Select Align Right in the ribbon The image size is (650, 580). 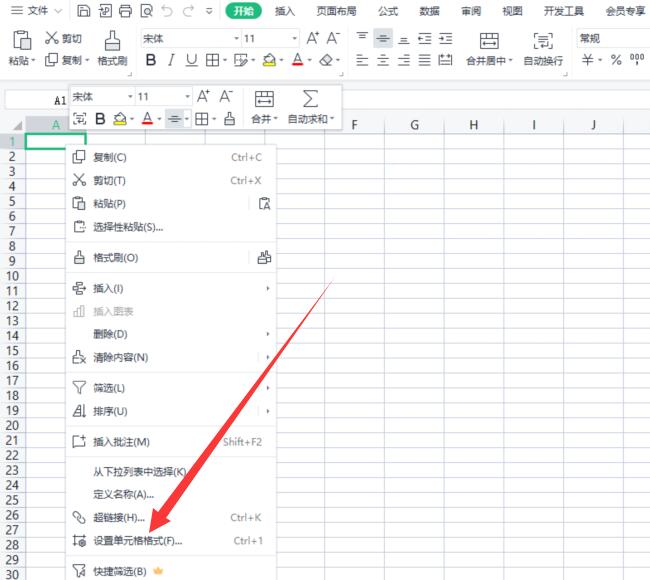pyautogui.click(x=404, y=61)
